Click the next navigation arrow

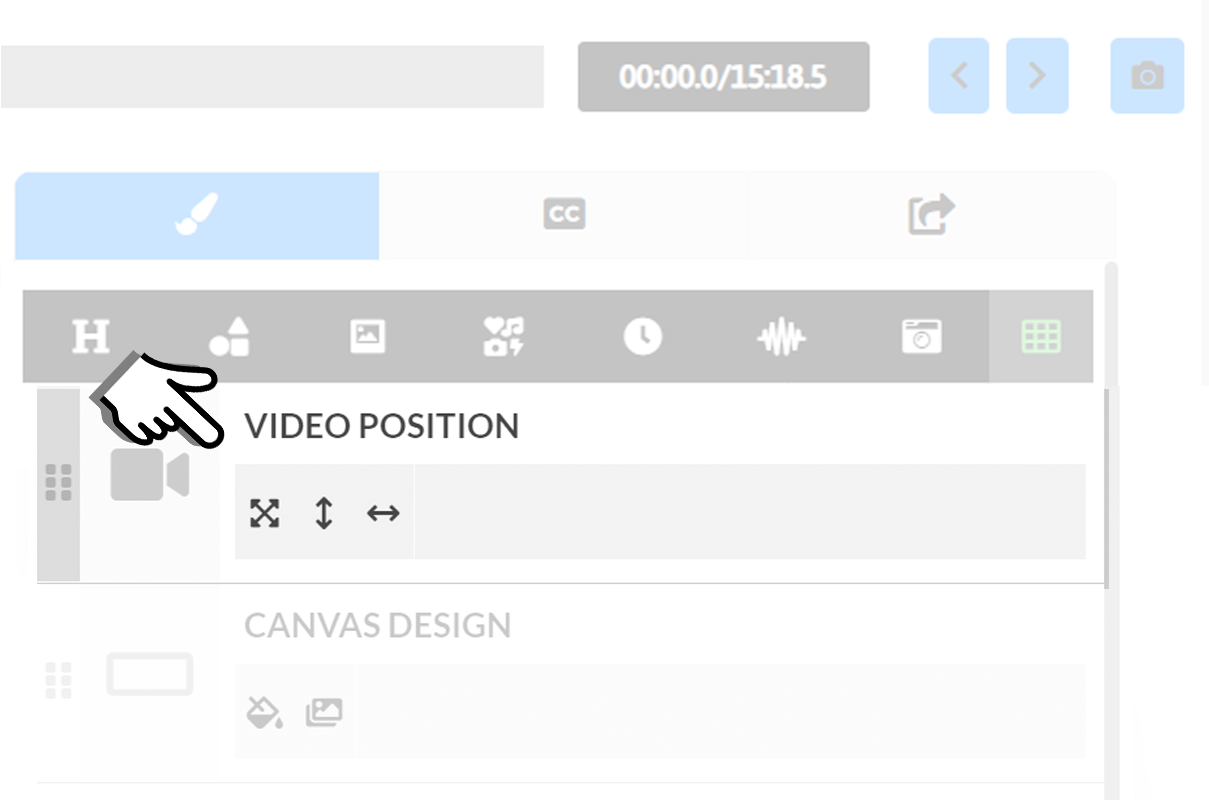tap(1037, 75)
